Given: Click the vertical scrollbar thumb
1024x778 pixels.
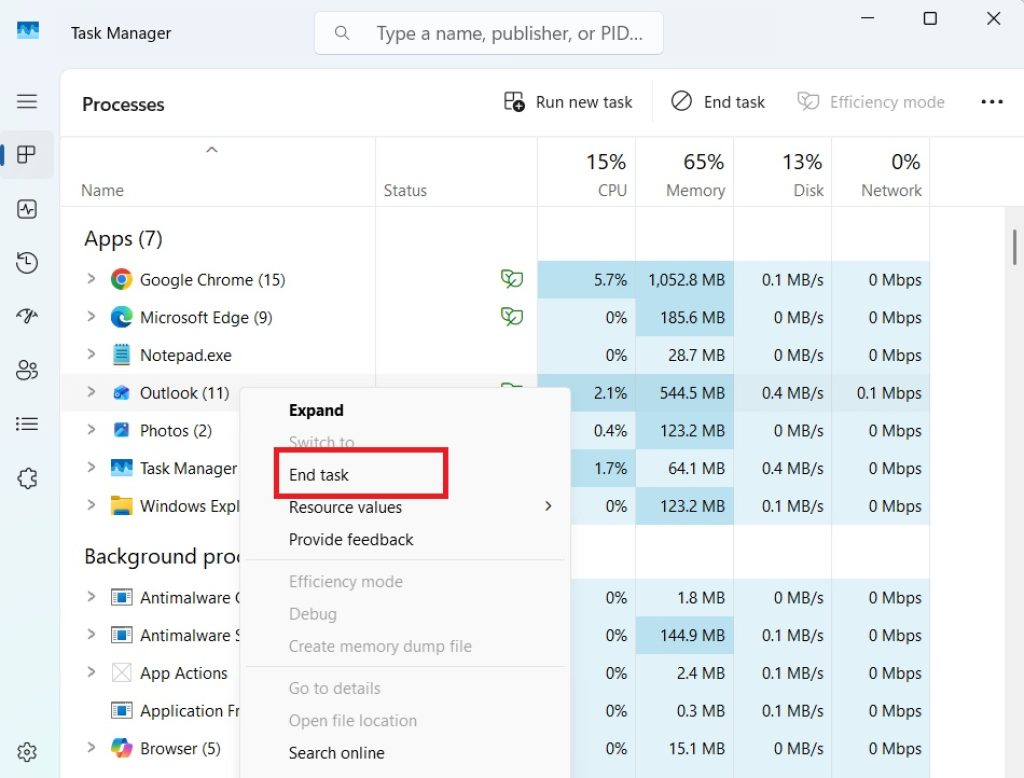Looking at the screenshot, I should [1014, 247].
